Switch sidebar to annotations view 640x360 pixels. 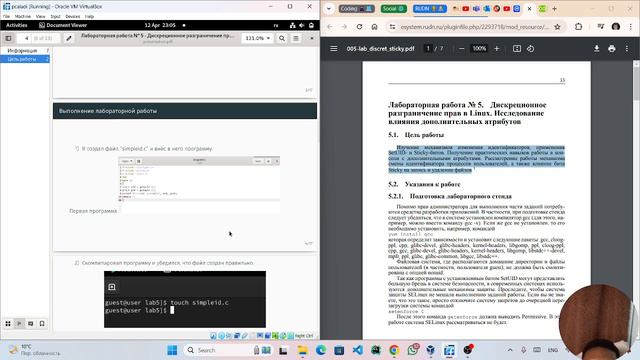[x=31, y=324]
